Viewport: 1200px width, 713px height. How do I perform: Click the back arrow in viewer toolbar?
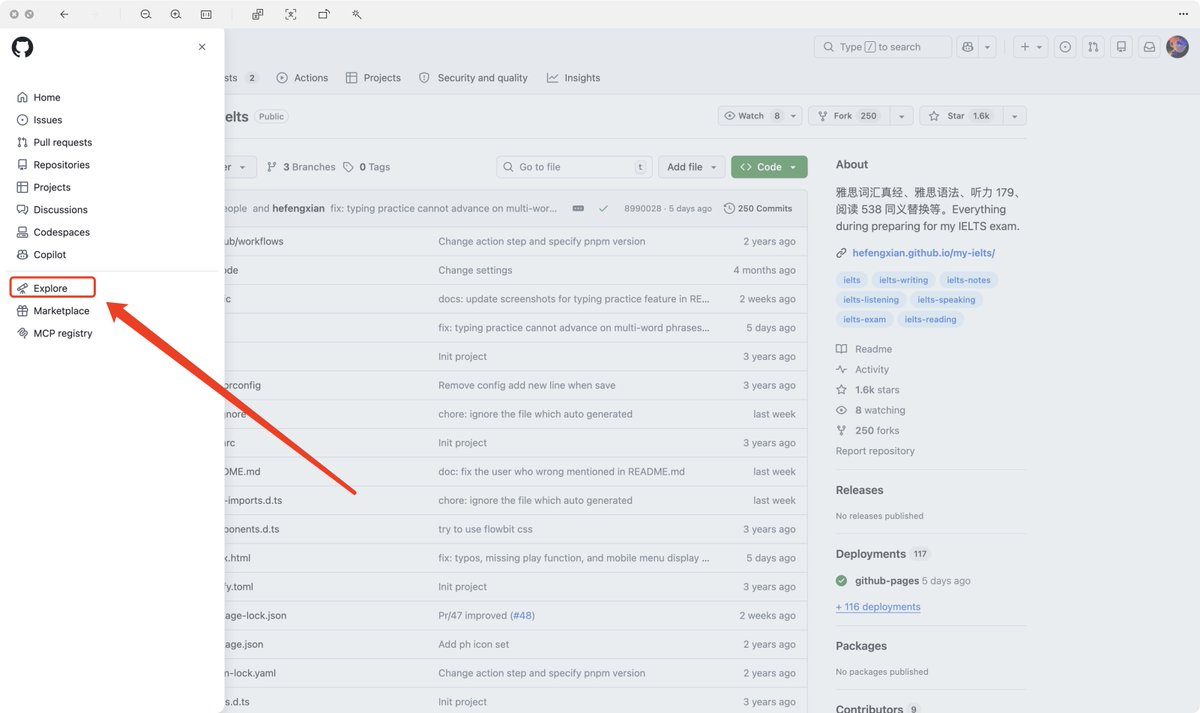[x=64, y=14]
